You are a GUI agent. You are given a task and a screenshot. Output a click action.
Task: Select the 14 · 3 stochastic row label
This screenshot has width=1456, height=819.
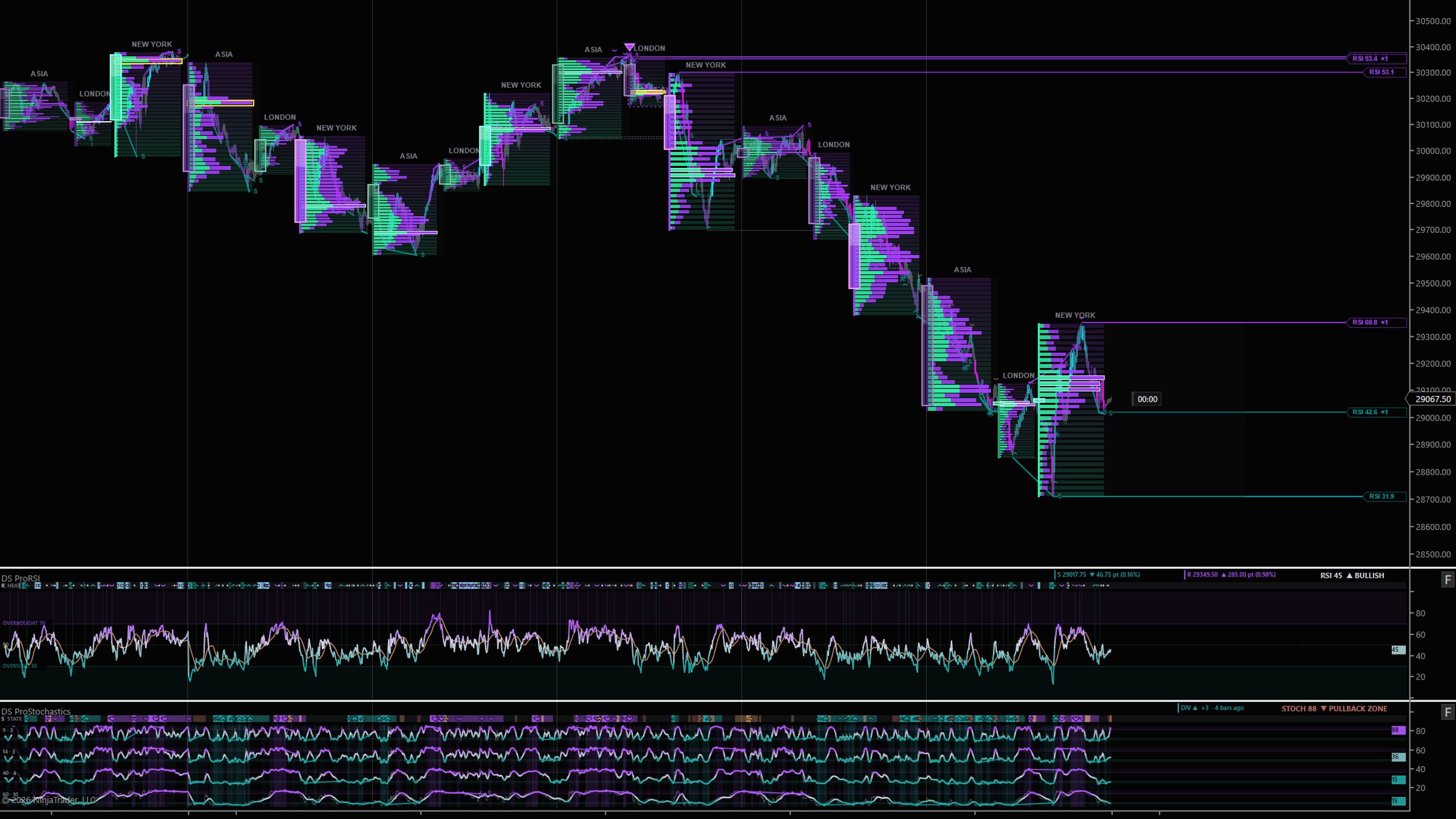click(8, 751)
